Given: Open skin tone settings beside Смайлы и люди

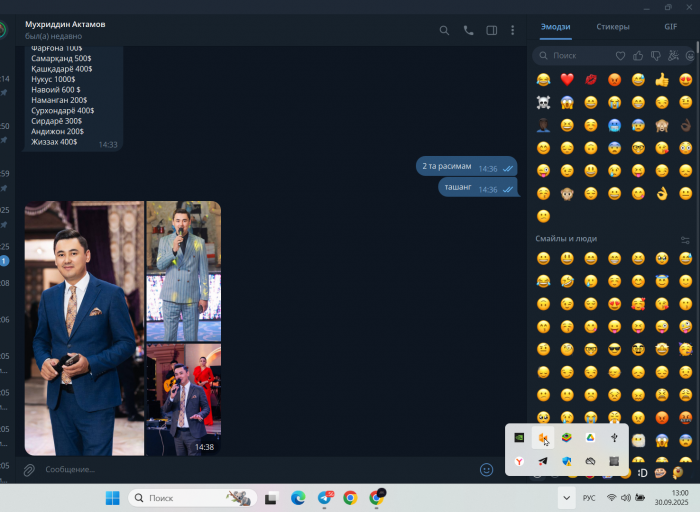Looking at the screenshot, I should coord(685,240).
